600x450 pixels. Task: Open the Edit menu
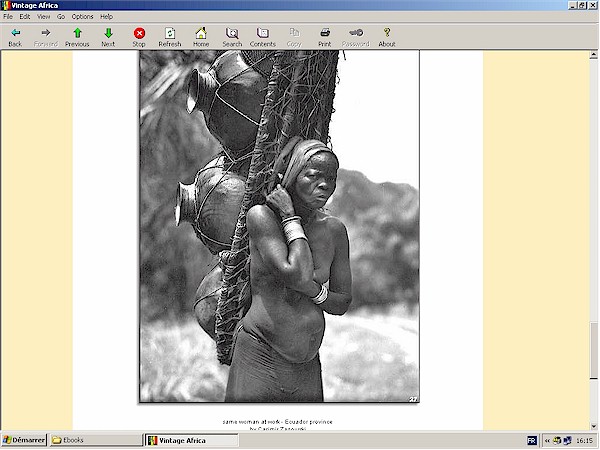tap(25, 16)
